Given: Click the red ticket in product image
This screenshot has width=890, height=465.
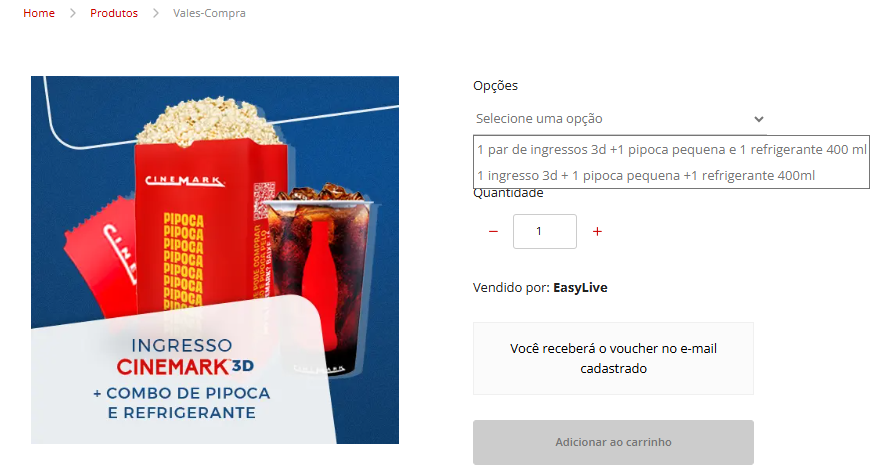Looking at the screenshot, I should pyautogui.click(x=101, y=255).
